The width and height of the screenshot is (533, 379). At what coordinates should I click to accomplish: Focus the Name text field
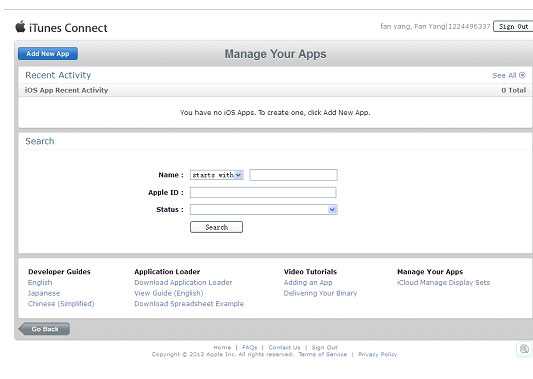pyautogui.click(x=293, y=175)
